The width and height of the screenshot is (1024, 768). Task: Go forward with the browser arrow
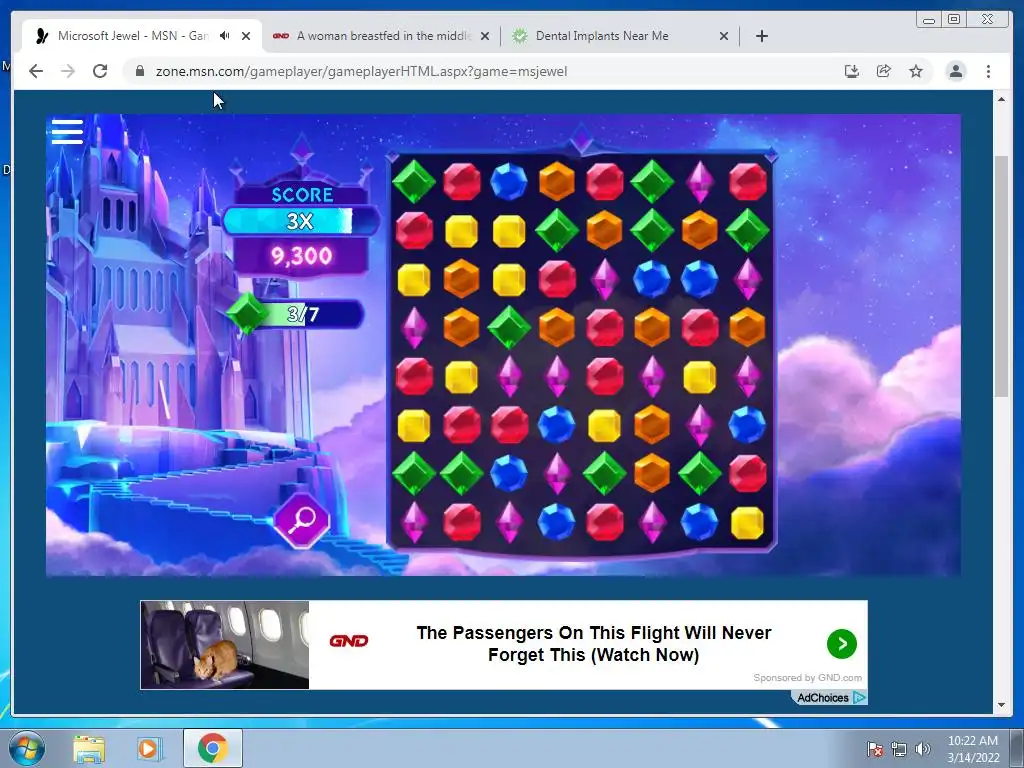tap(67, 71)
